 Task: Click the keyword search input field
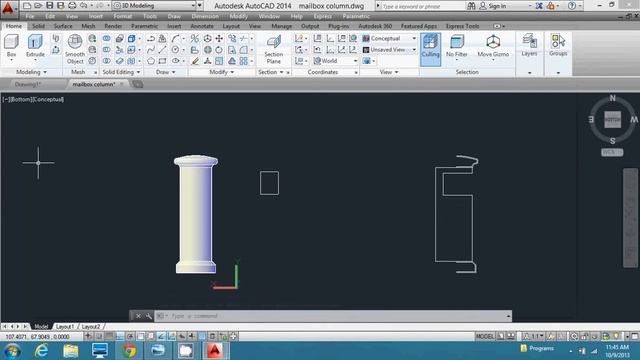pyautogui.click(x=423, y=6)
